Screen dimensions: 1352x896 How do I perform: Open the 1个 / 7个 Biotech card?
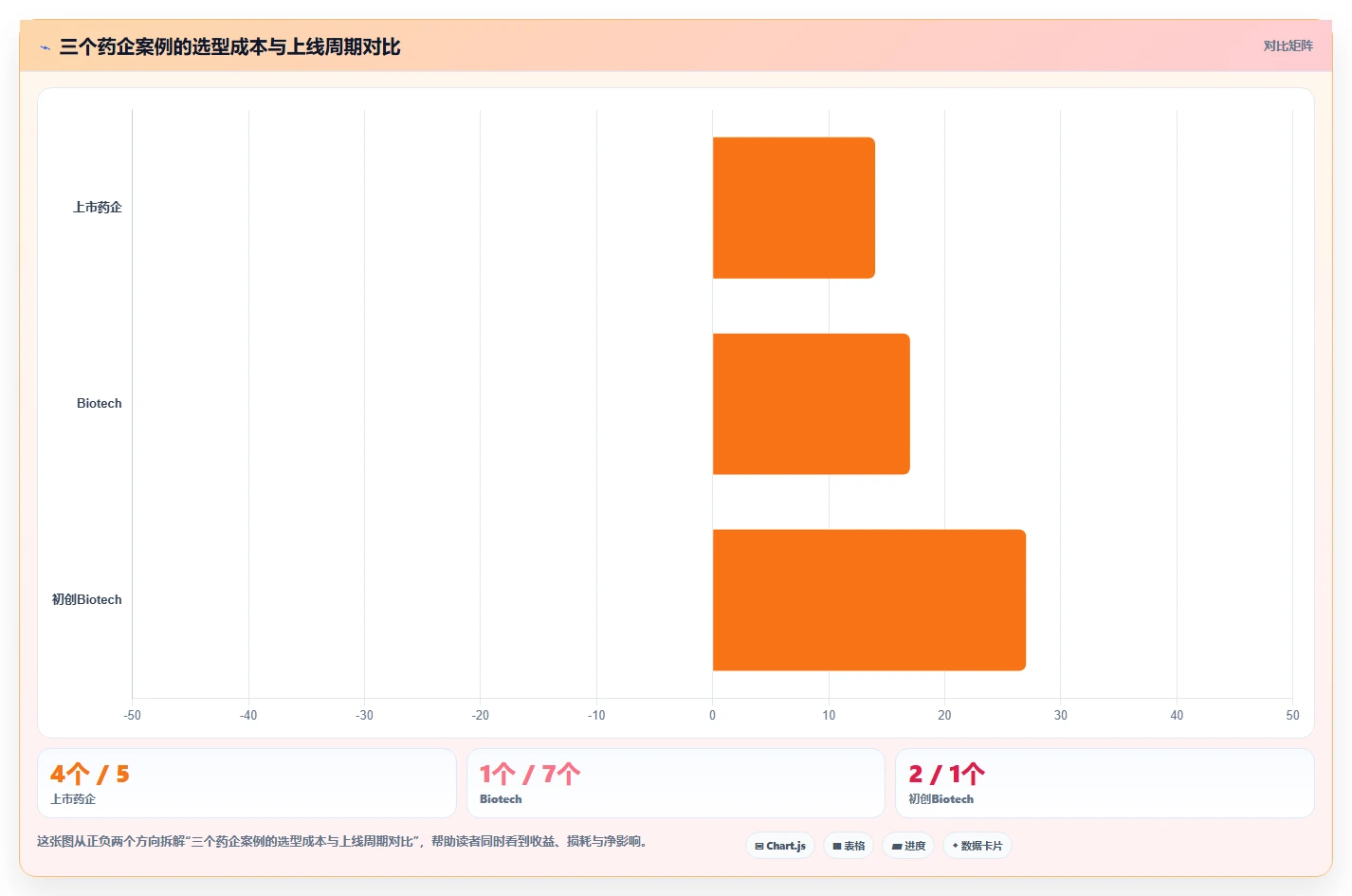[x=675, y=783]
